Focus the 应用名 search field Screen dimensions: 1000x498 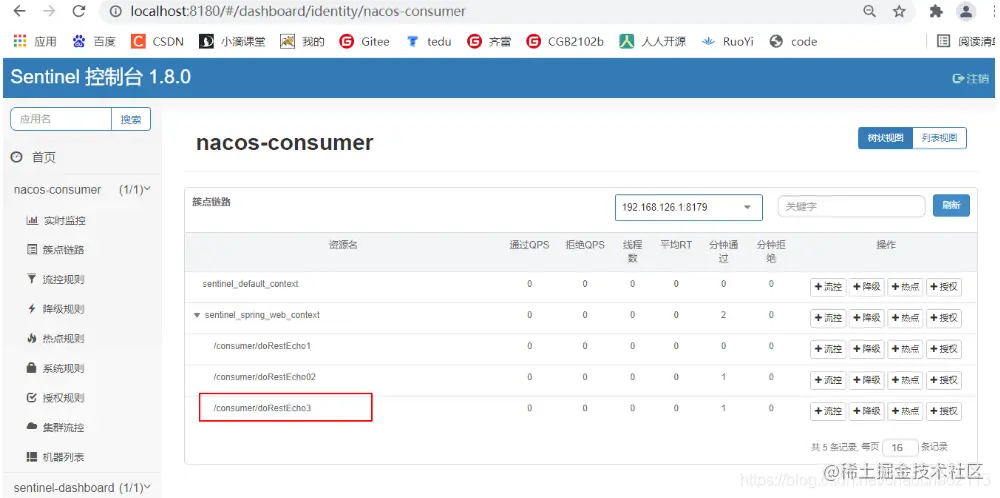click(61, 119)
